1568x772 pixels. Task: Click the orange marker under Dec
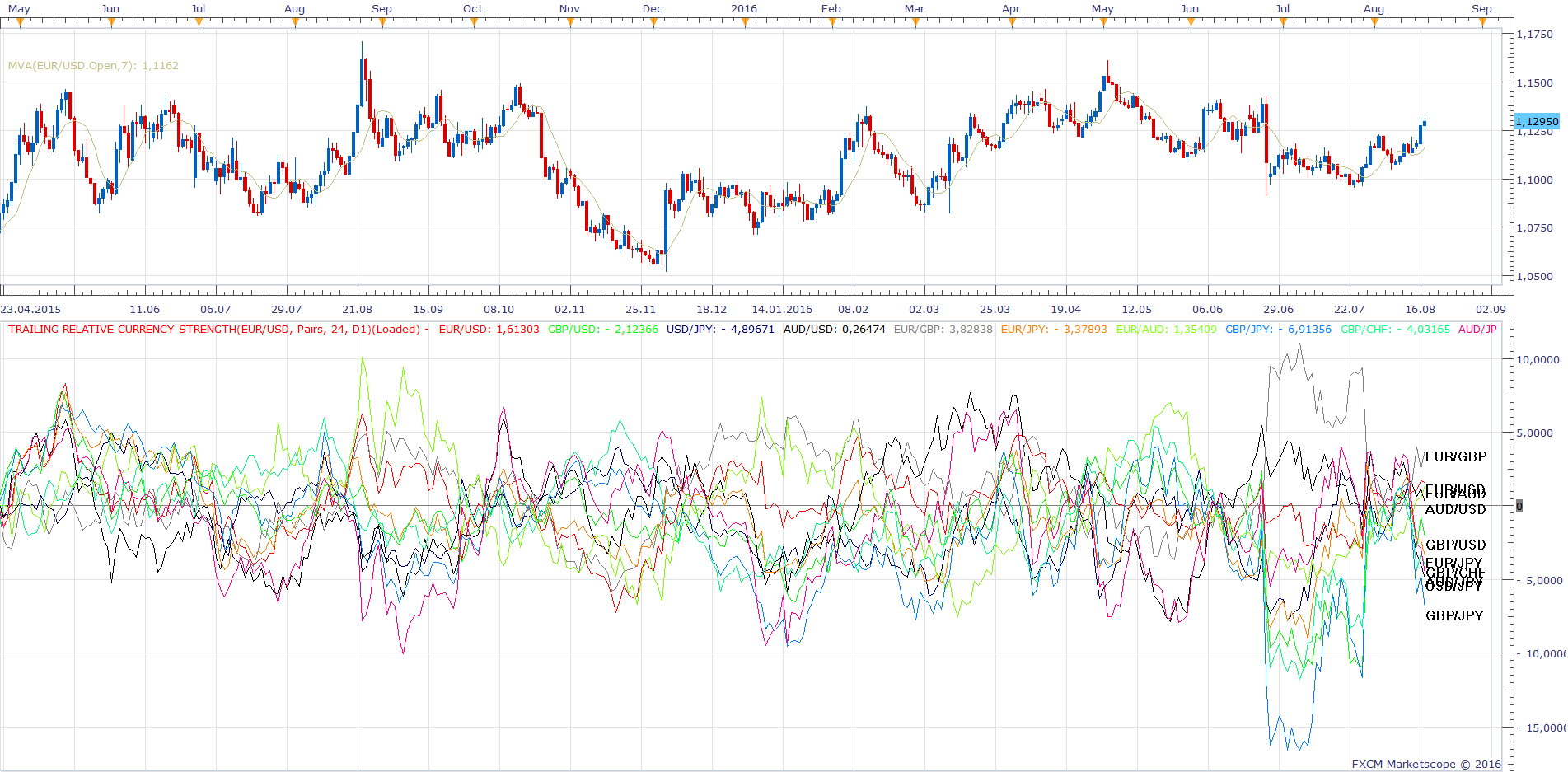[654, 23]
